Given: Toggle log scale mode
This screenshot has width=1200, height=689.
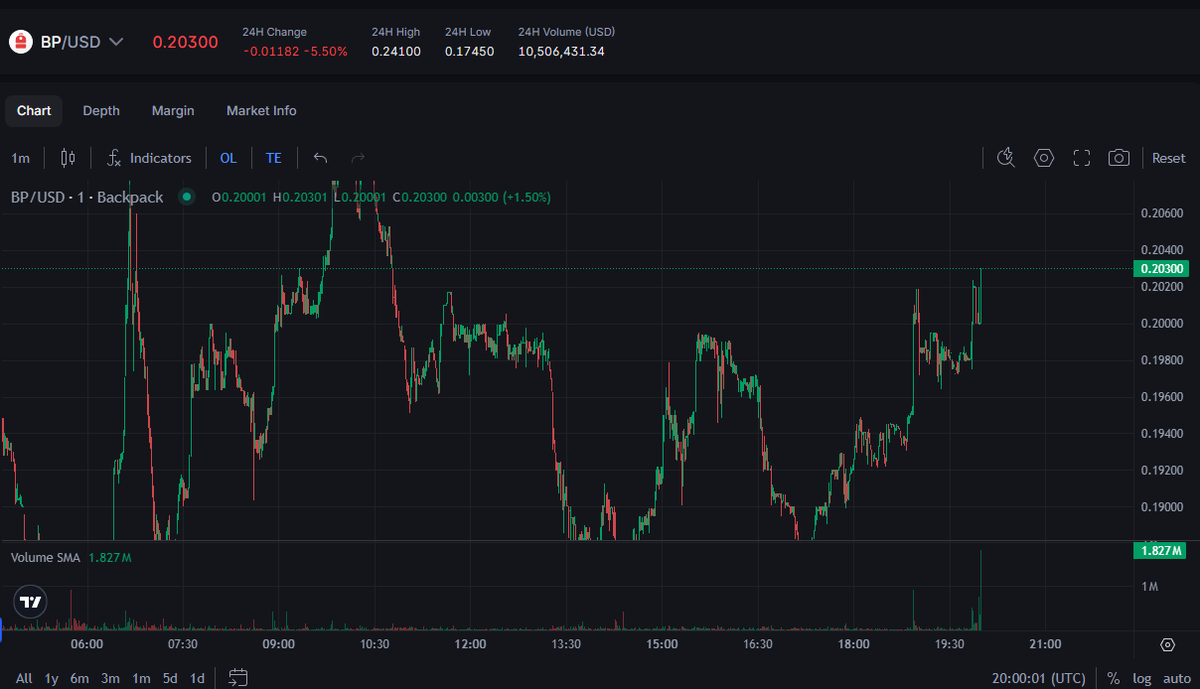Looking at the screenshot, I should coord(1142,678).
